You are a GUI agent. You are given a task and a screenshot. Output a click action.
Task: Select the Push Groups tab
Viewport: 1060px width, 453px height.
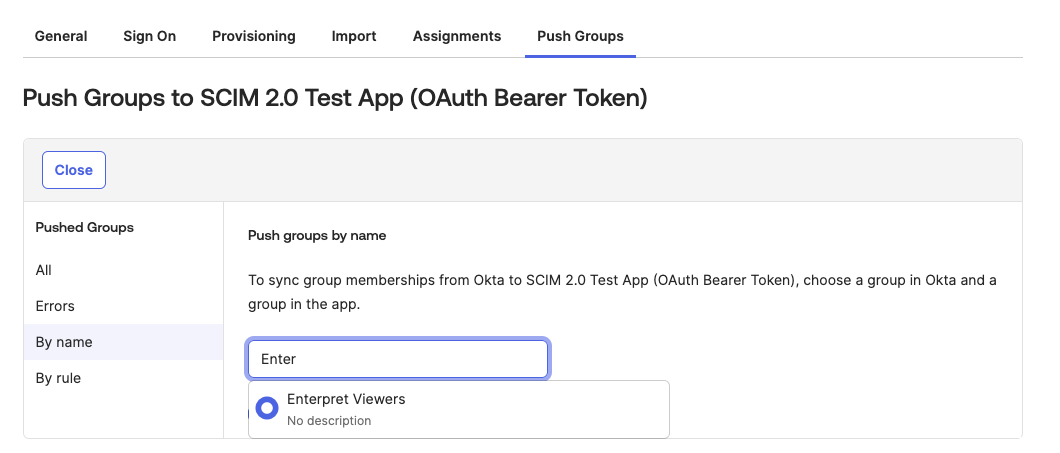click(580, 37)
